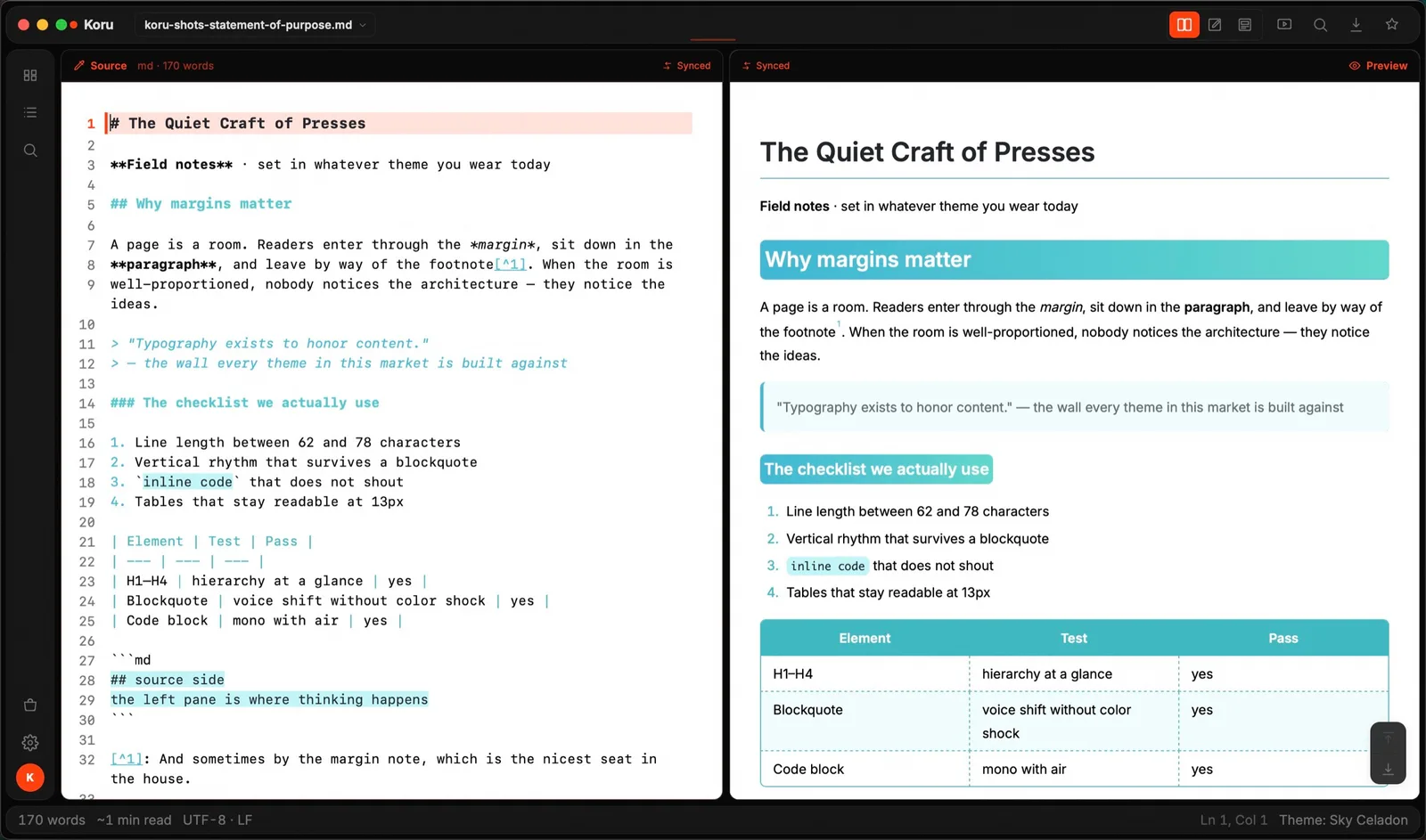Click the quoted blockquote in preview
The height and width of the screenshot is (840, 1426).
pos(1075,407)
